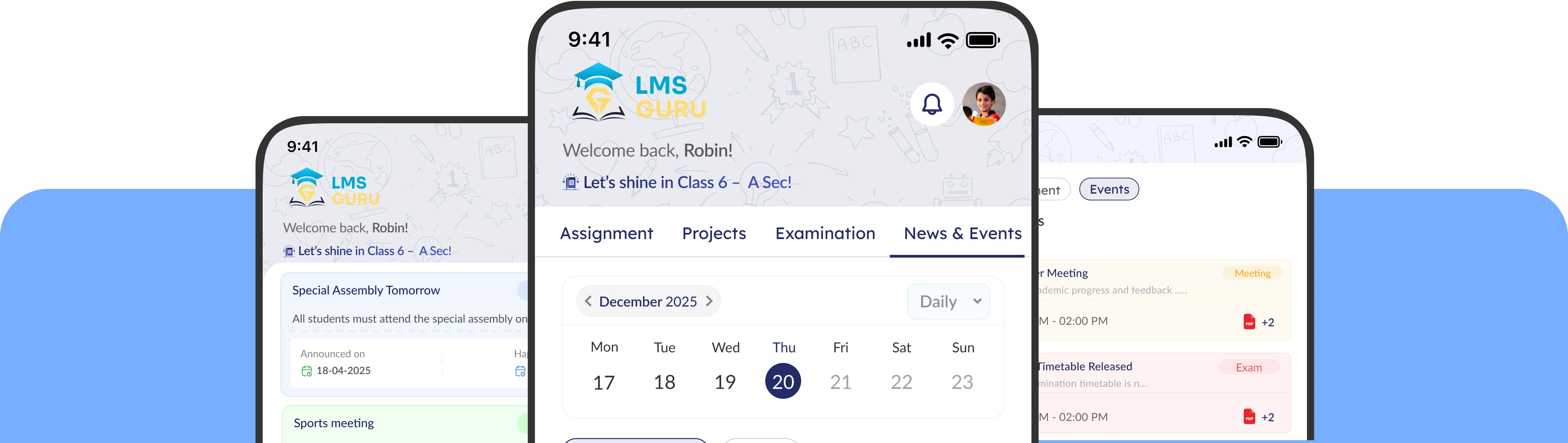This screenshot has width=1568, height=443.
Task: Open the Sports meeting card
Action: (x=334, y=423)
